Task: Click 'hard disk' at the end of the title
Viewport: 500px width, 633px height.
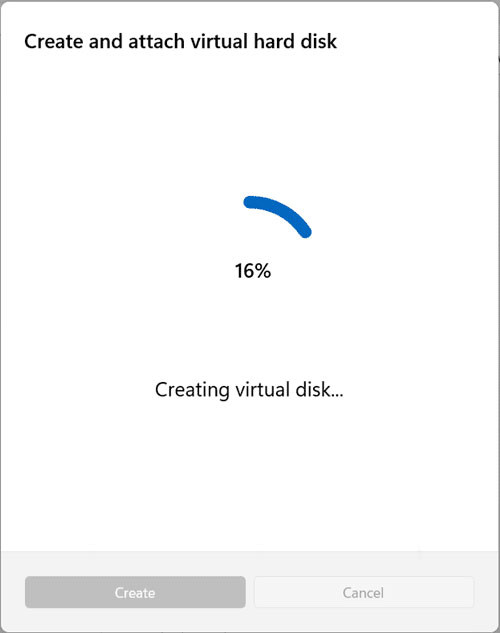Action: click(295, 41)
